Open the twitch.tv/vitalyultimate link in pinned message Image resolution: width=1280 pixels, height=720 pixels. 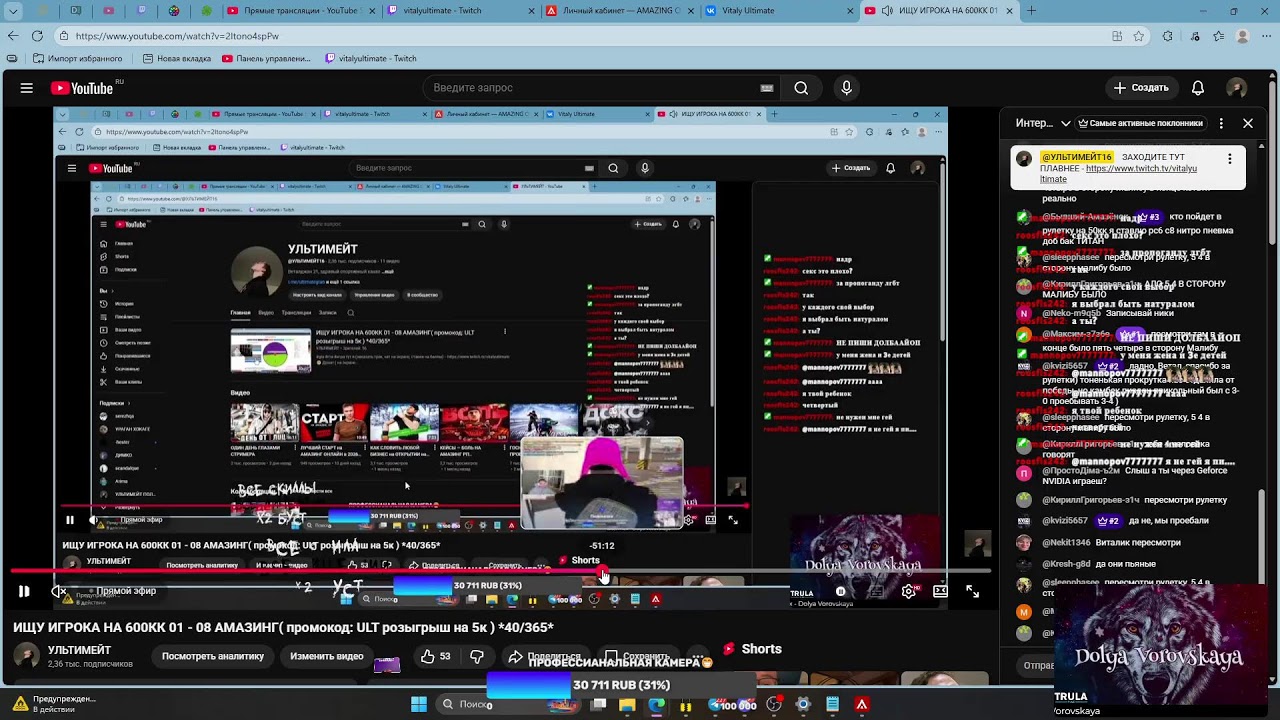pyautogui.click(x=1119, y=174)
